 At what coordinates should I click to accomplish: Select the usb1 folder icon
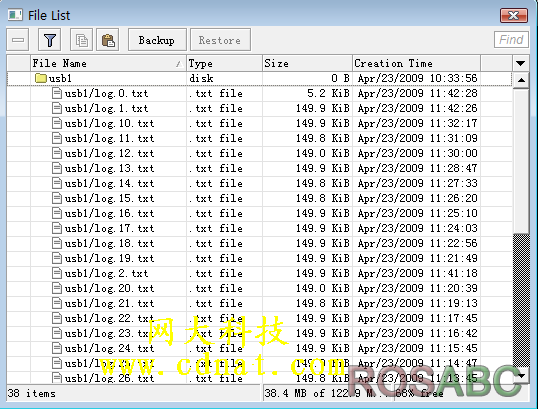point(40,78)
